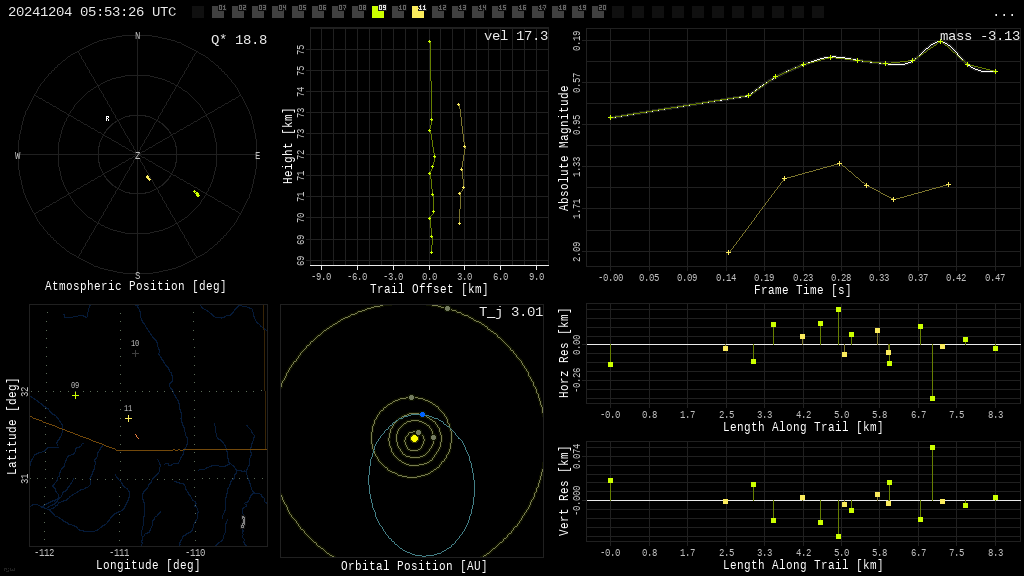
Task: Click the Z zenith marker on sky plot
Action: [x=138, y=156]
